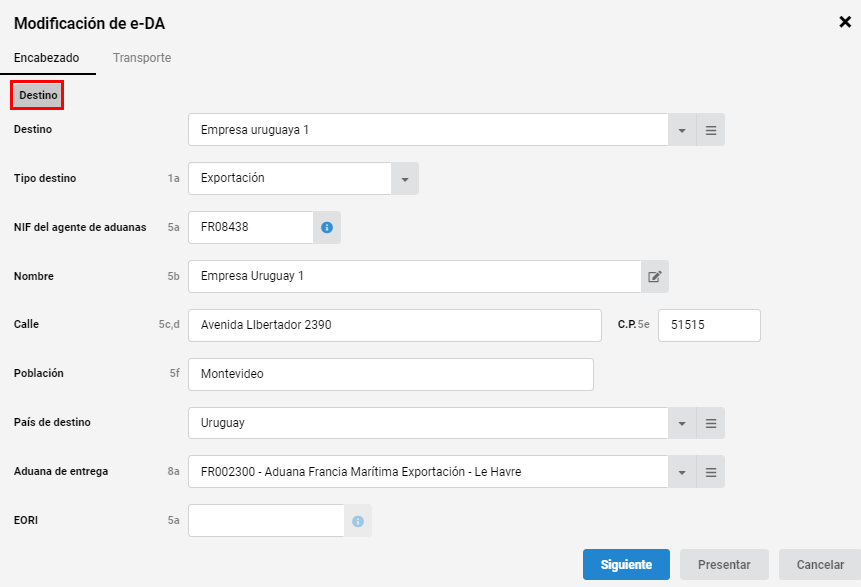Expand the Aduana de entrega dropdown arrow
This screenshot has width=861, height=587.
682,472
